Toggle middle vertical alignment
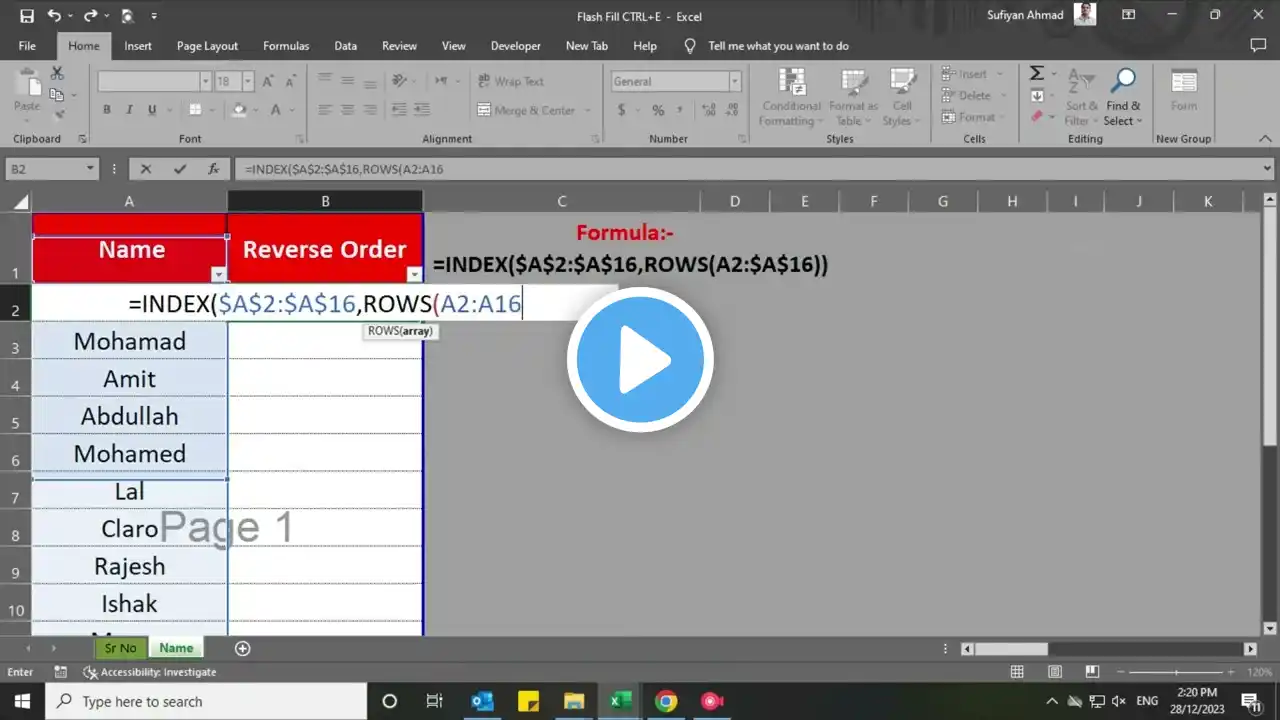Screen dimensions: 1280x720 pos(348,81)
